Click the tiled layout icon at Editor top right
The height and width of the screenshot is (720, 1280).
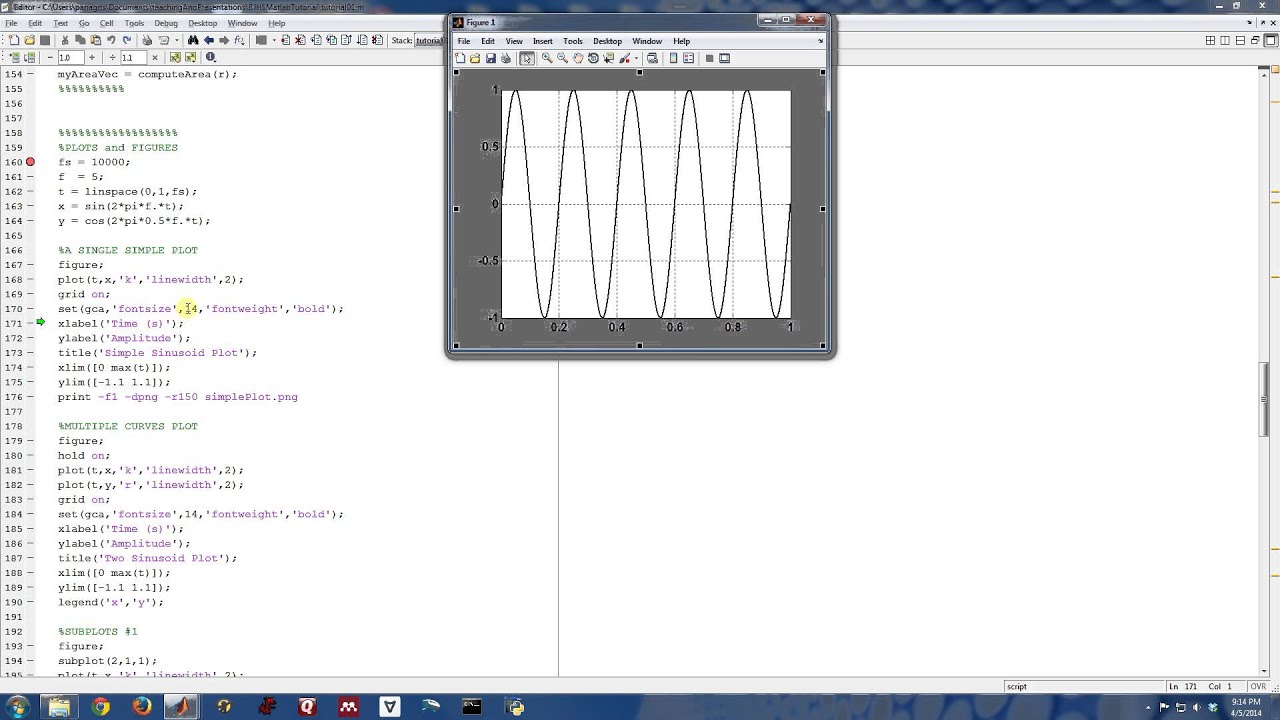1210,40
